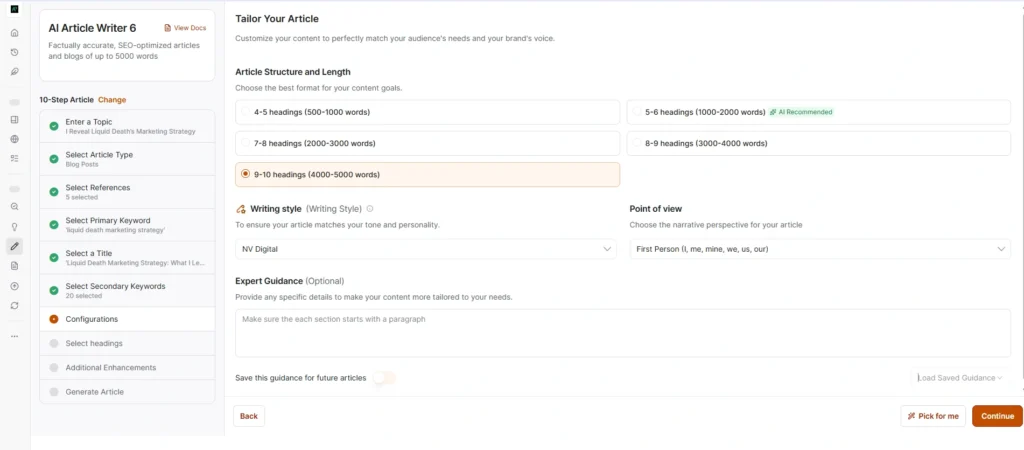Click the Continue button
The image size is (1024, 450).
point(997,416)
